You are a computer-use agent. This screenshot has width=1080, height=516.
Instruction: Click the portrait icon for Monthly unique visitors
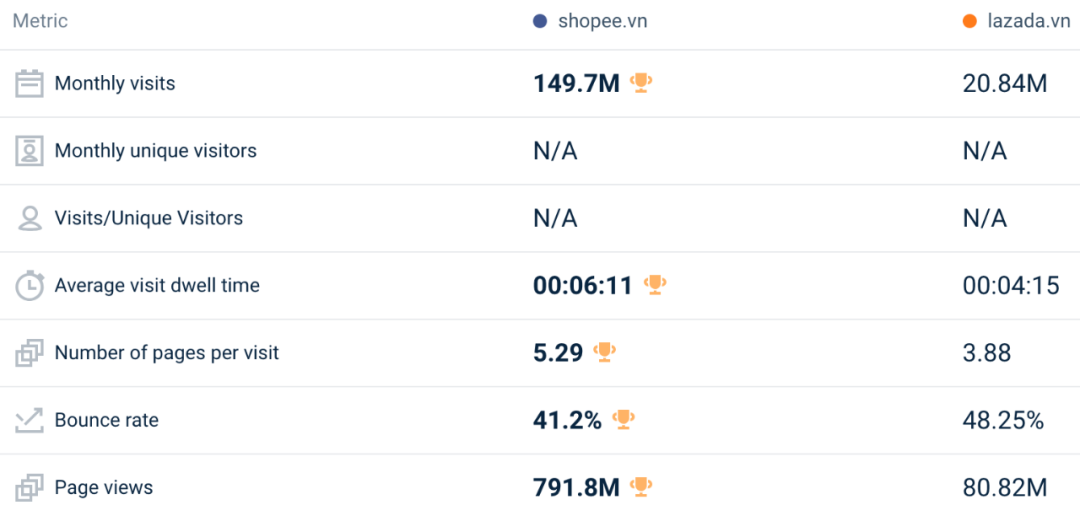29,151
